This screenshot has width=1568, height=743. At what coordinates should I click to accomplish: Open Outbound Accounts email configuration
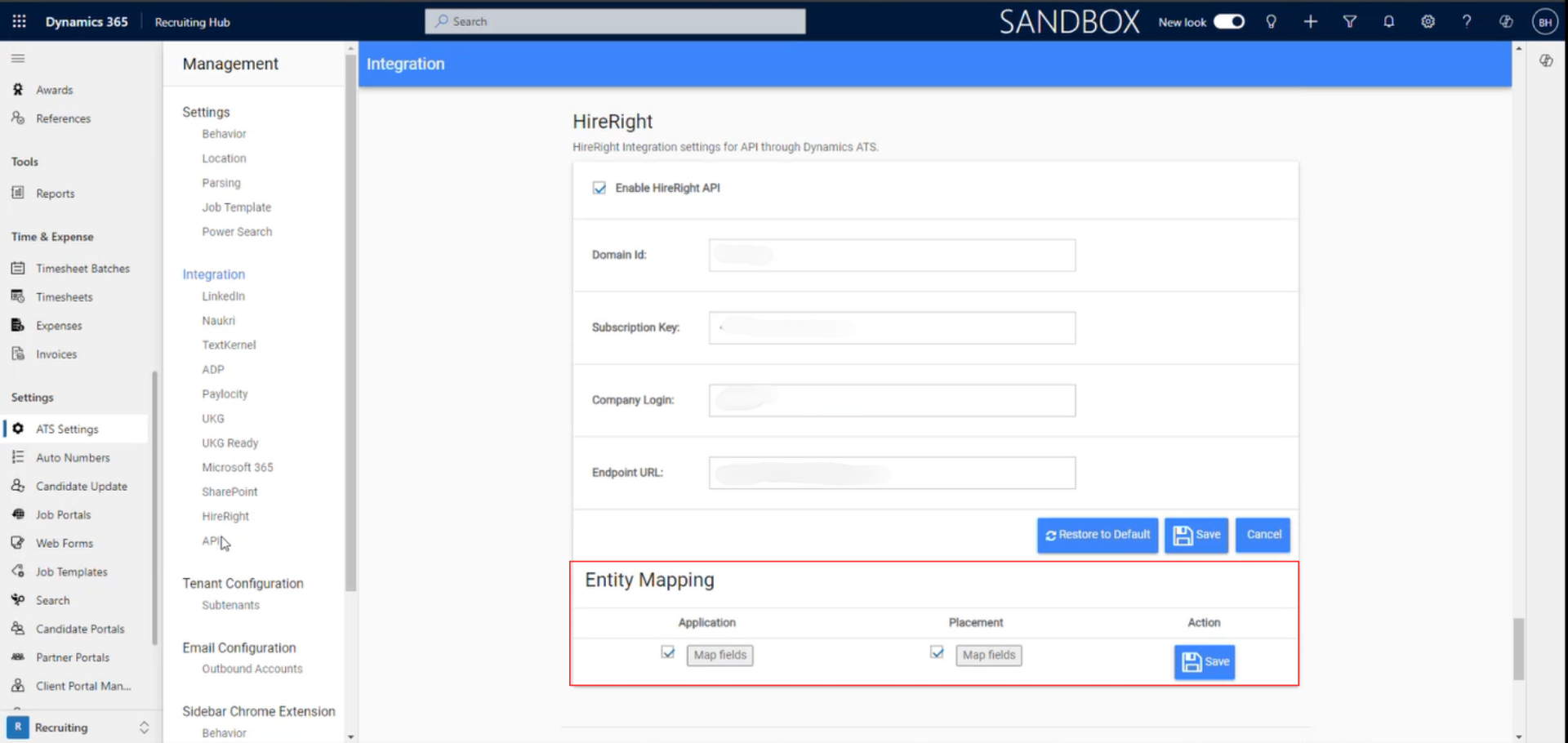tap(252, 669)
